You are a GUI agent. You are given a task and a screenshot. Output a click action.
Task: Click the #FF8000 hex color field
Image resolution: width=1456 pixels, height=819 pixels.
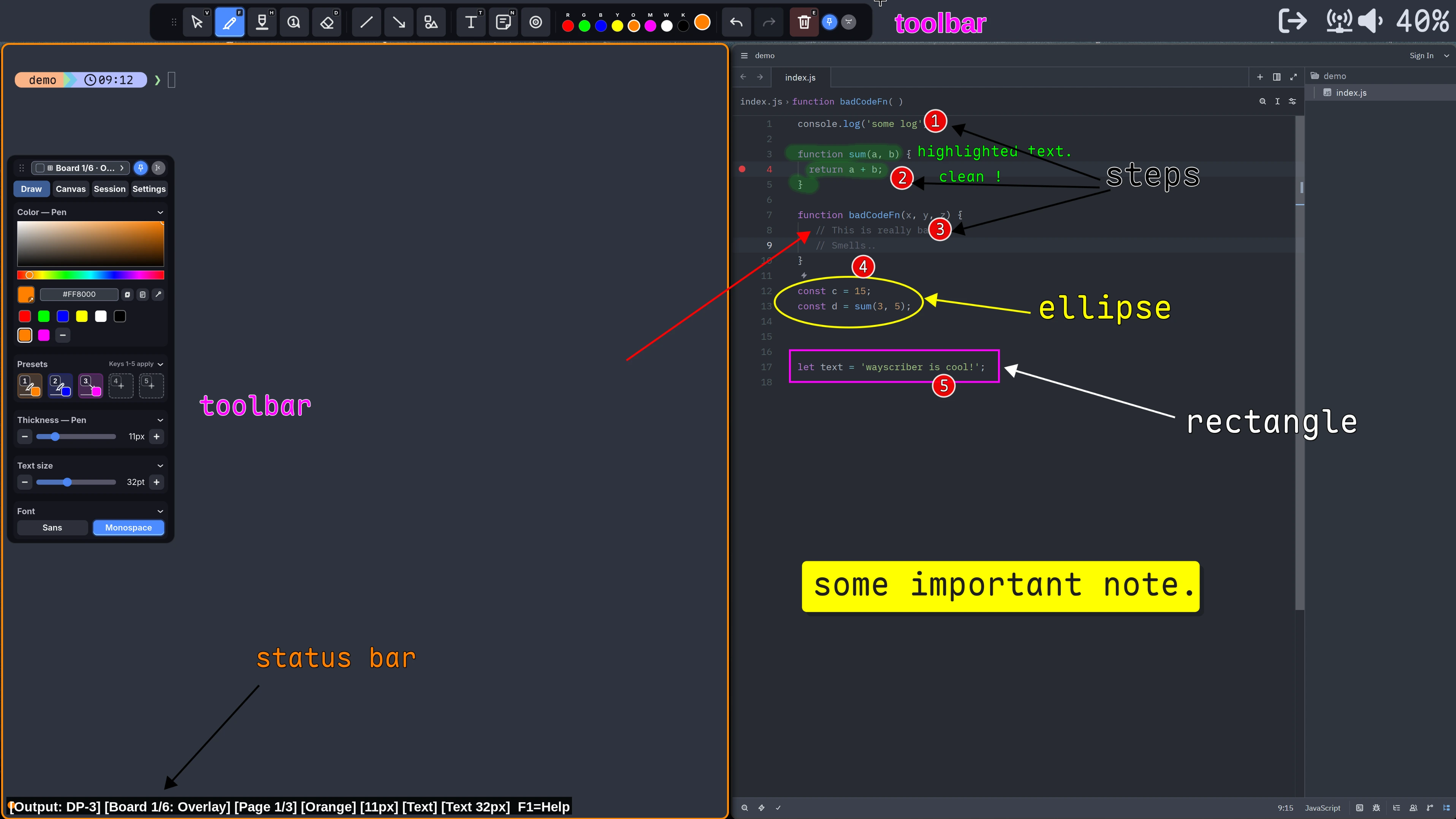(79, 295)
